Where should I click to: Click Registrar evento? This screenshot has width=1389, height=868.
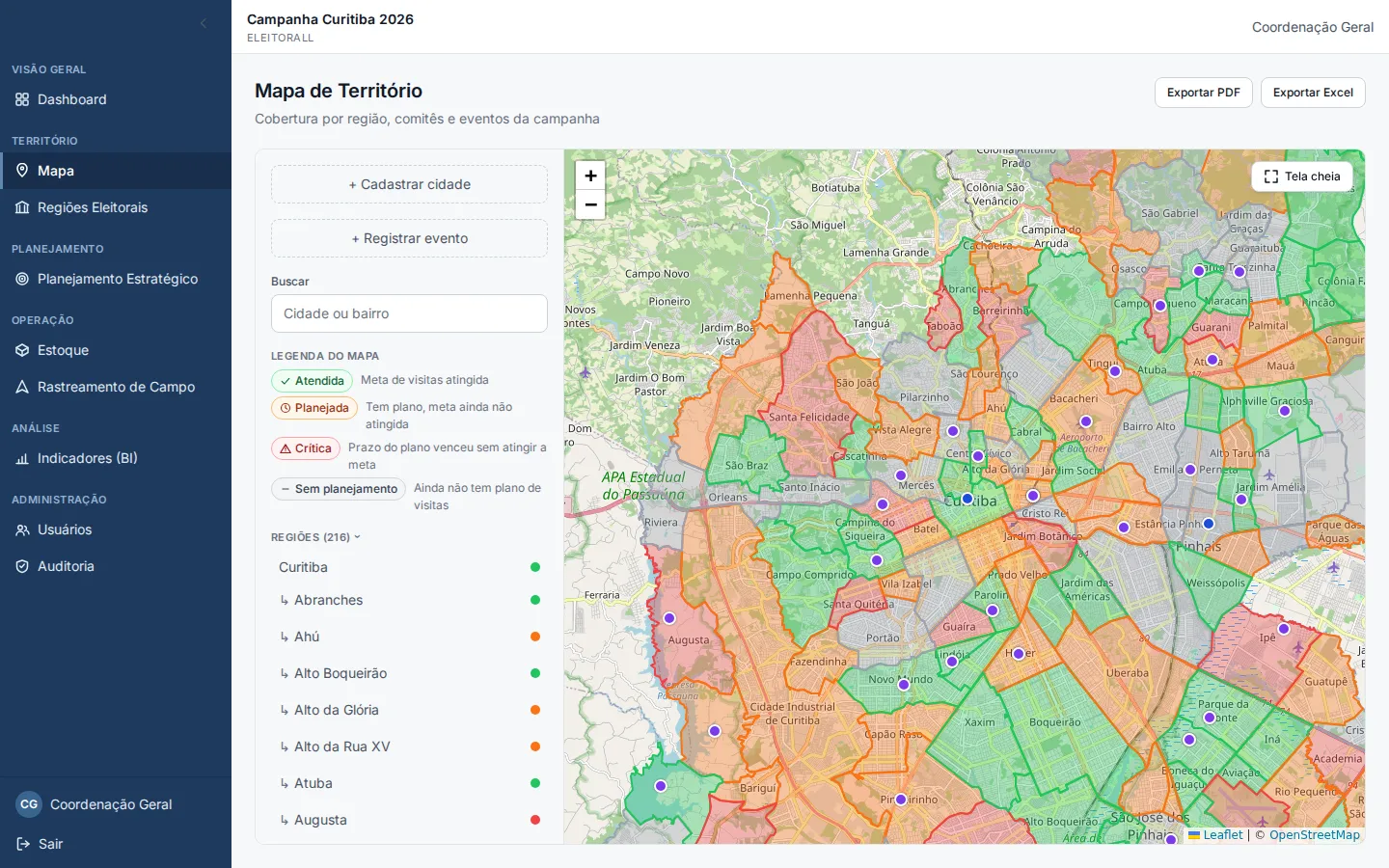coord(410,238)
